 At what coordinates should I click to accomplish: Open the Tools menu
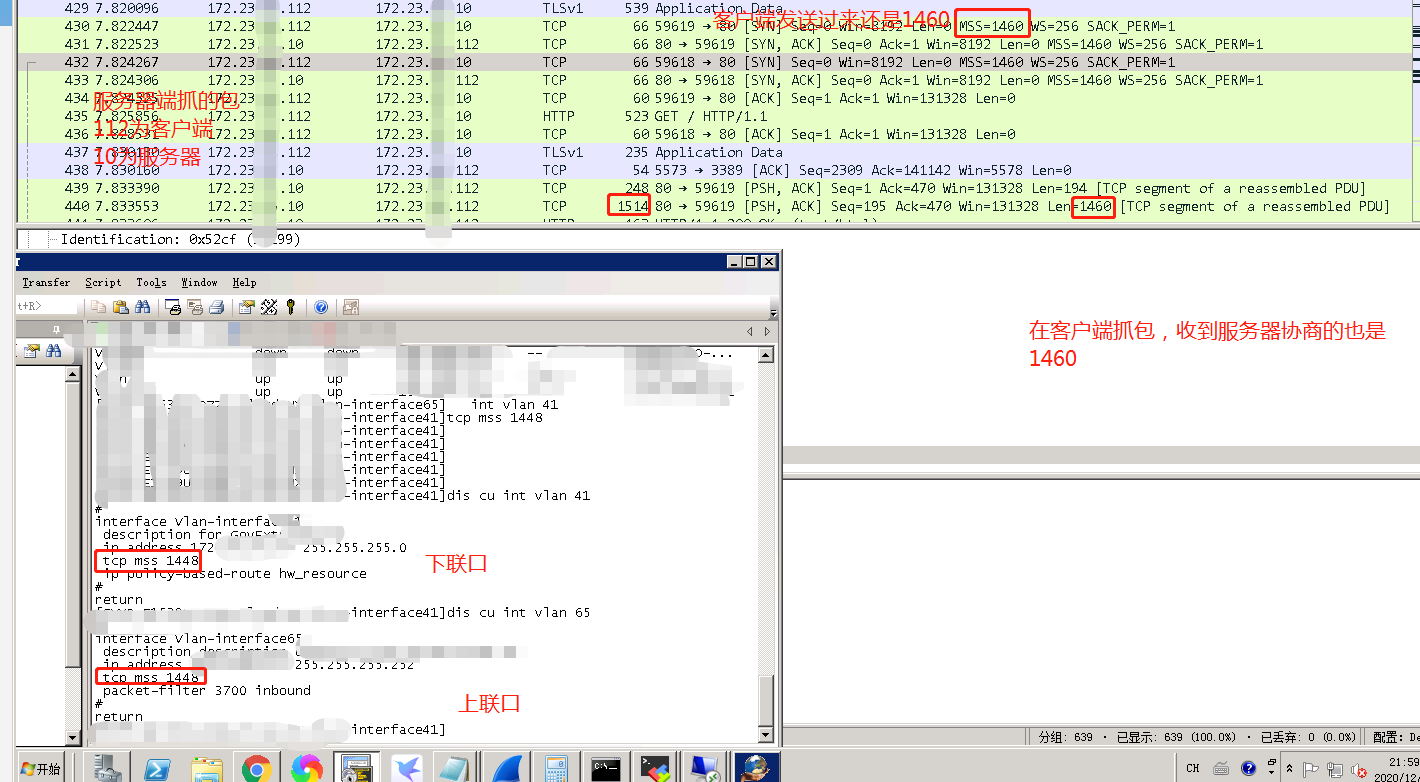click(151, 282)
